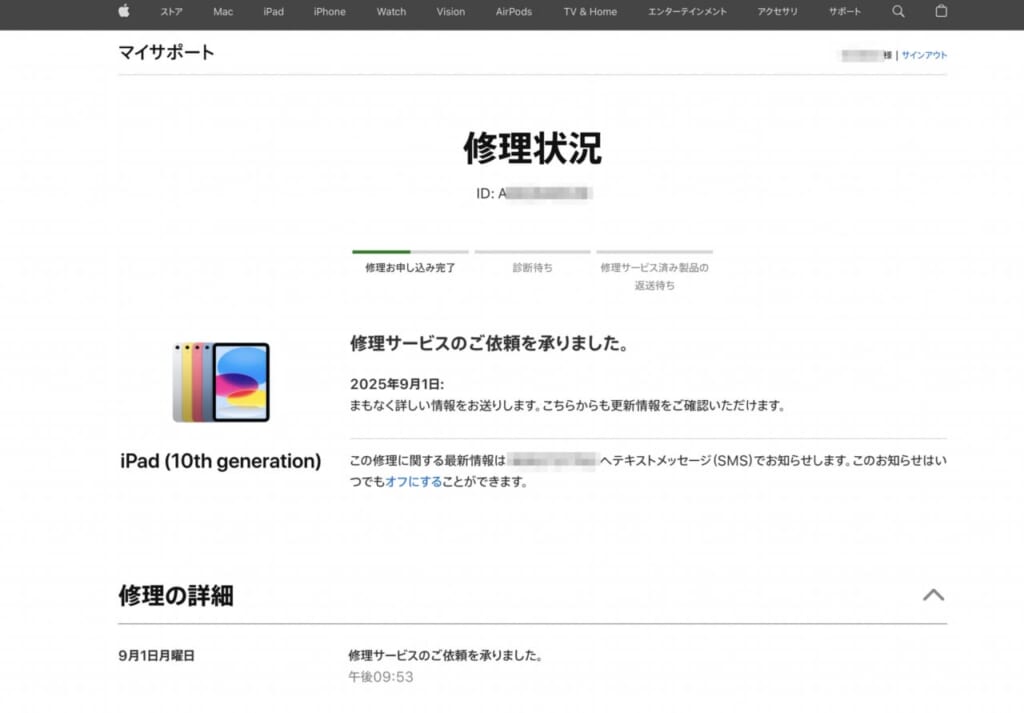Open the shopping bag icon
This screenshot has height=713, width=1024.
tap(941, 10)
